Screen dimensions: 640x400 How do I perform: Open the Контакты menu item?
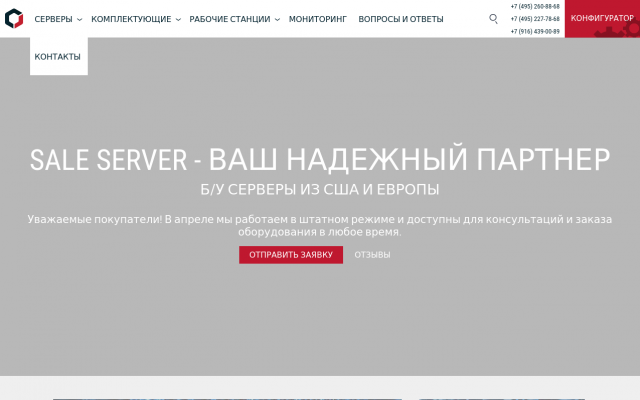[x=58, y=57]
